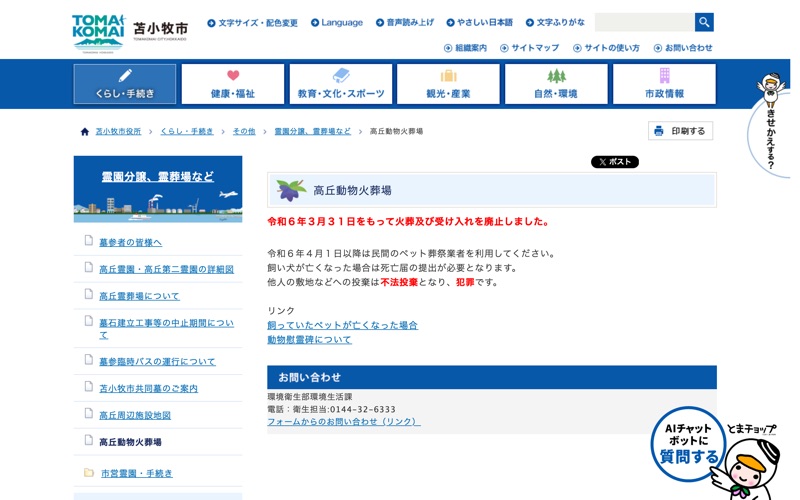Click the trees icon on 自然・環境
Viewport: 800px width, 500px height.
coord(557,76)
